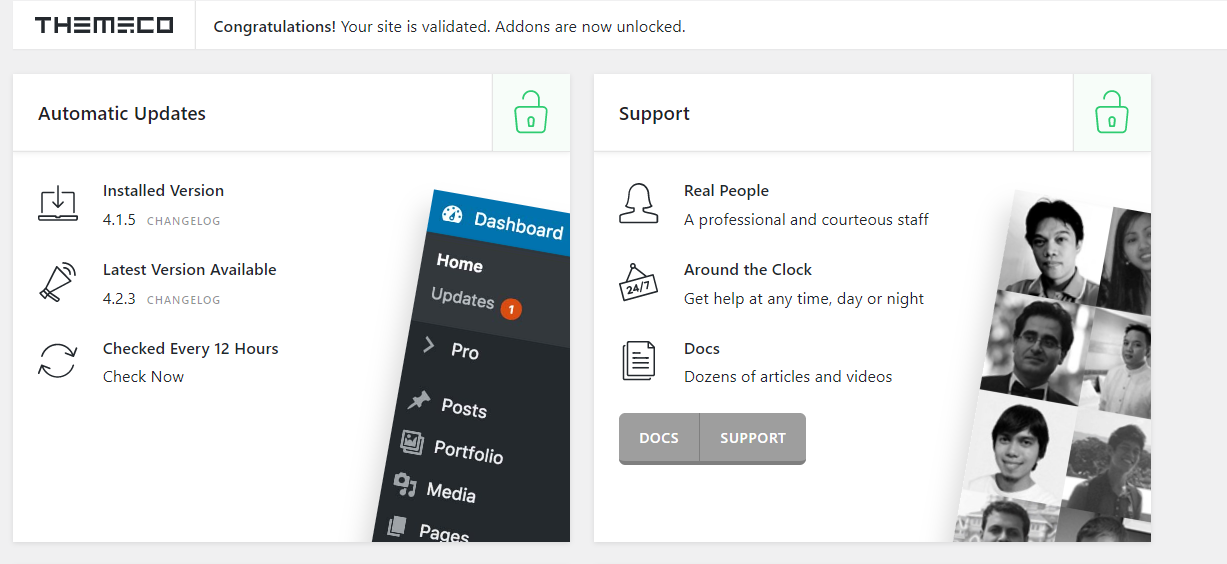Click the refresh arrows update-check icon
This screenshot has height=564, width=1227.
click(58, 361)
